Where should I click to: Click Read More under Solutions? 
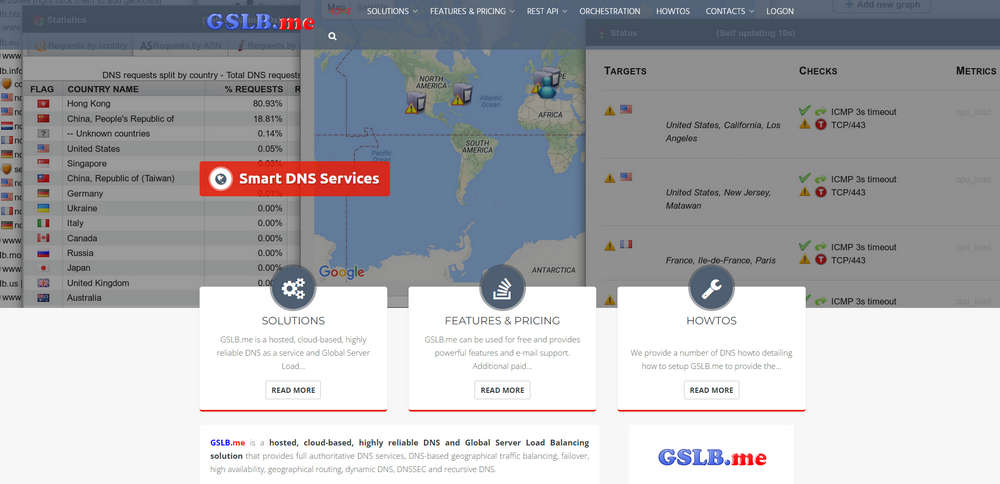(x=293, y=390)
